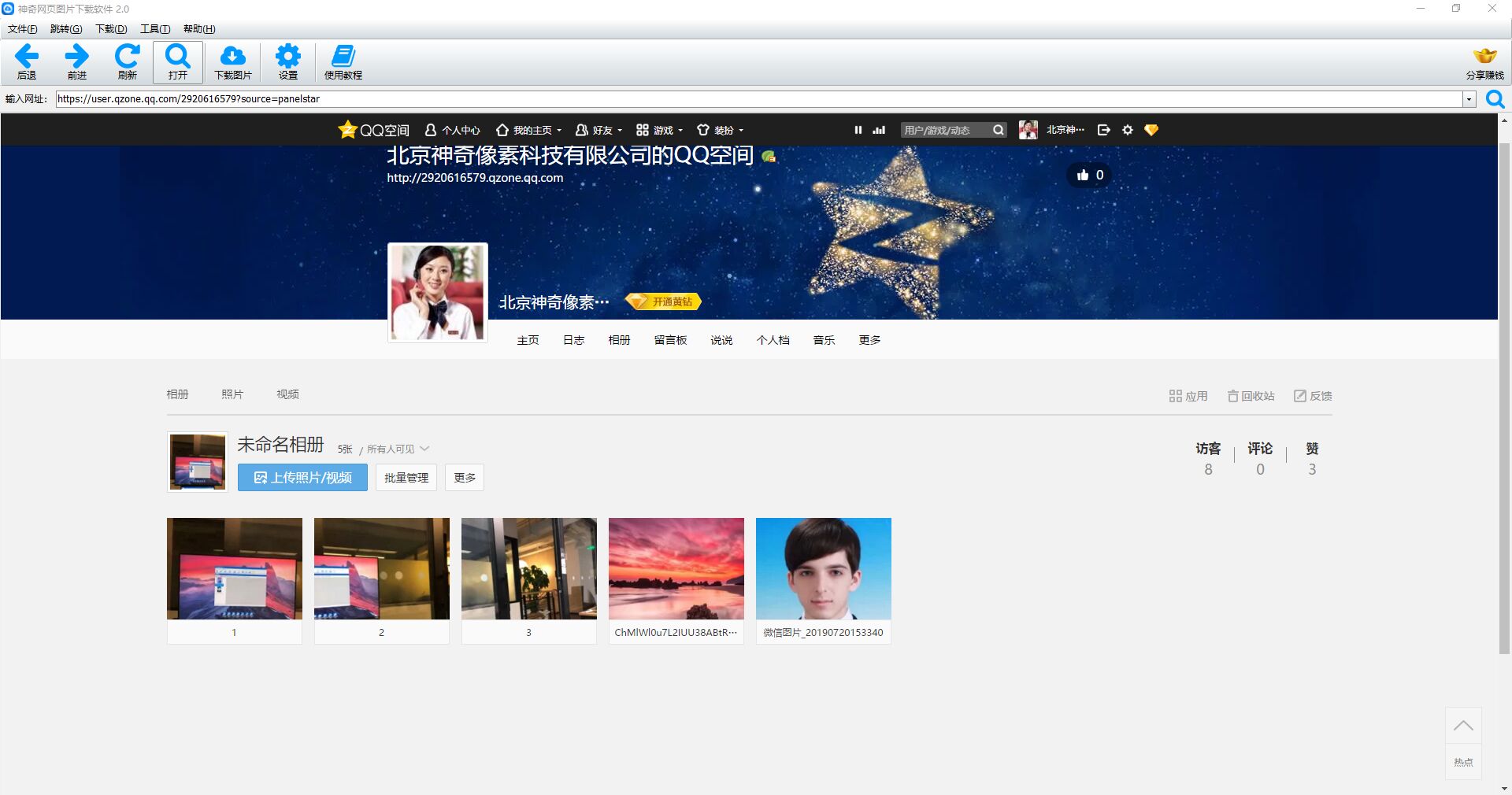This screenshot has width=1512, height=795.
Task: Pause music with the player pause icon
Action: pos(858,130)
